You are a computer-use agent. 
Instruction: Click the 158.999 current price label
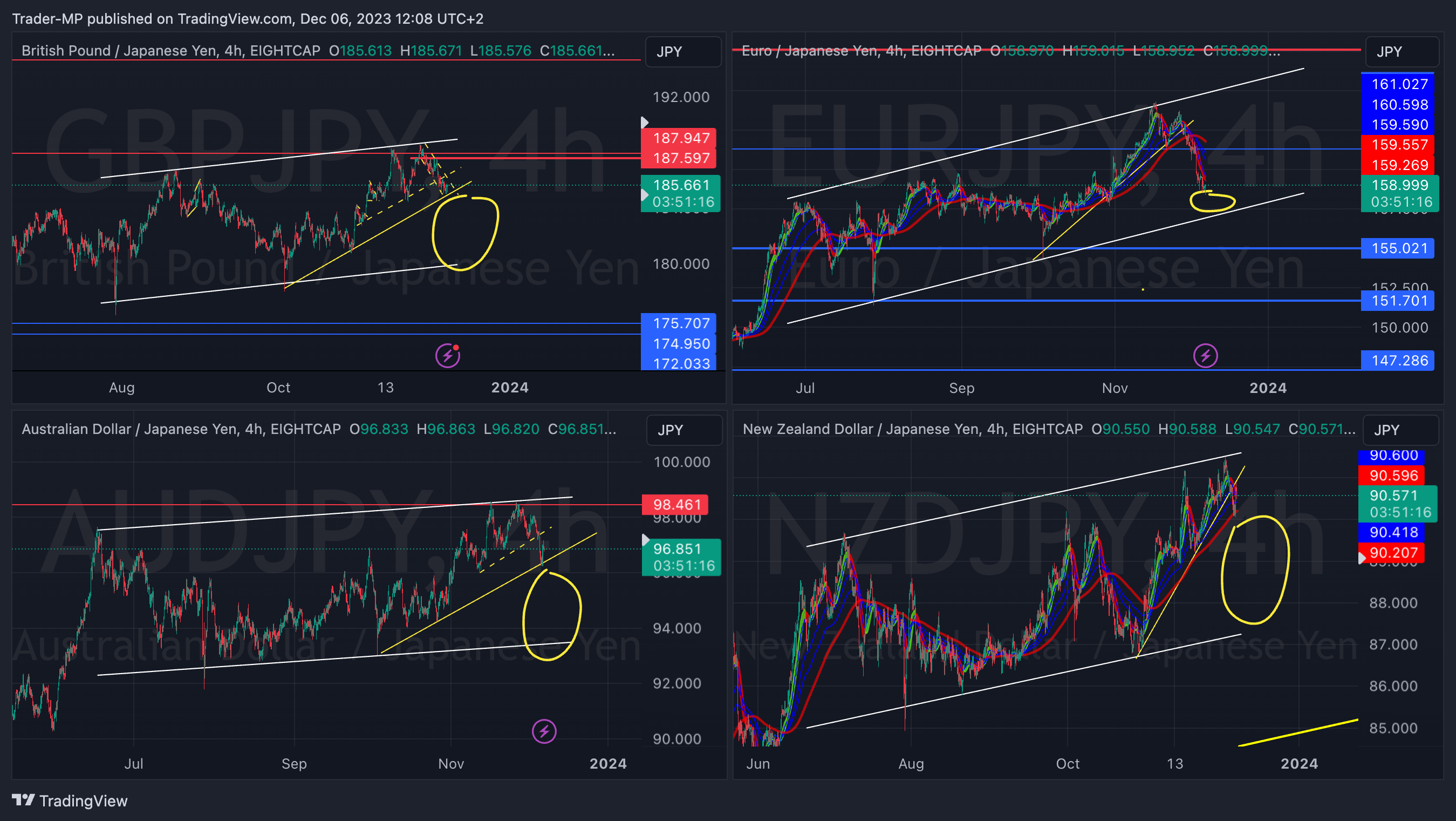pyautogui.click(x=1399, y=193)
